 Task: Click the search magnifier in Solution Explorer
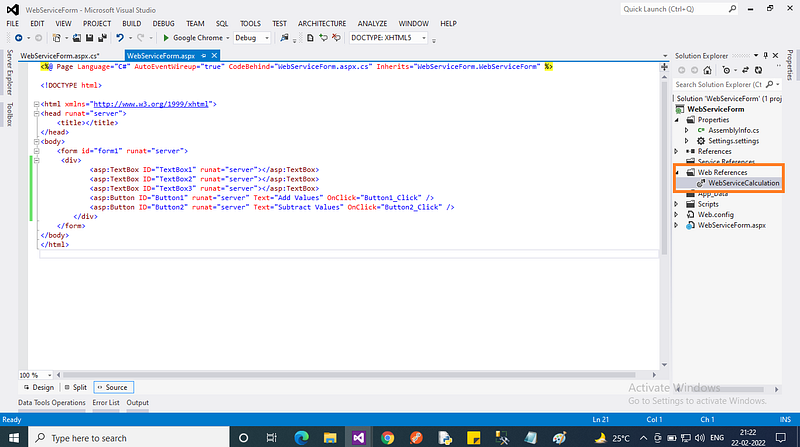pos(770,84)
